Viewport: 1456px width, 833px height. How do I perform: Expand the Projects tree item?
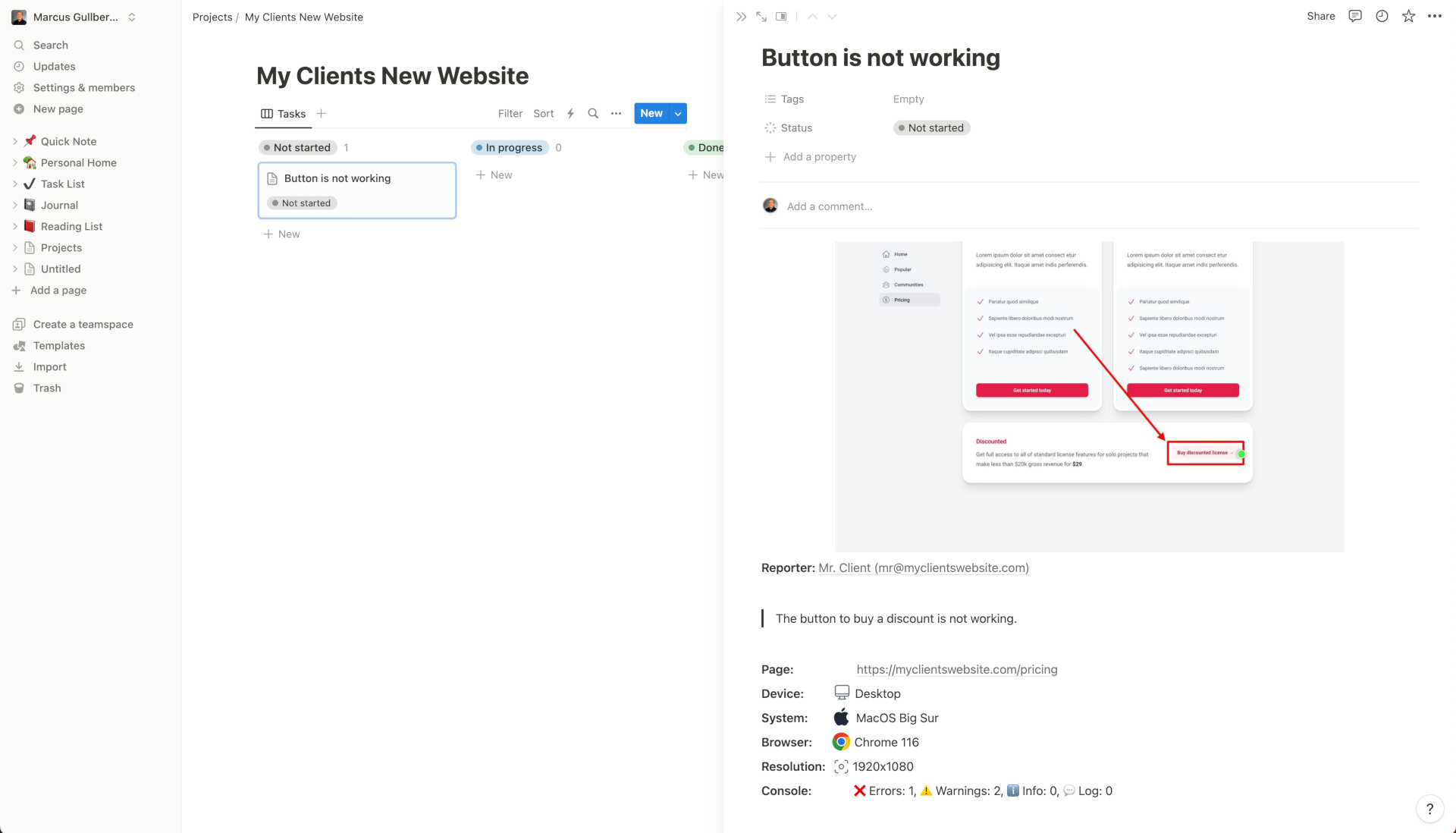pyautogui.click(x=14, y=247)
